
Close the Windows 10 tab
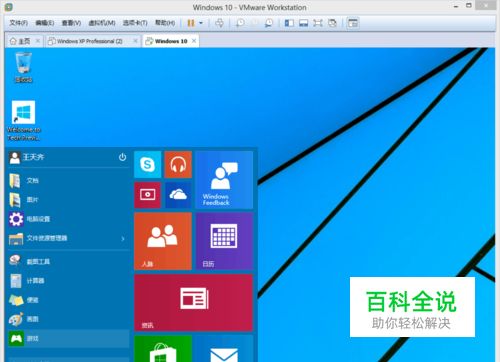[x=194, y=41]
